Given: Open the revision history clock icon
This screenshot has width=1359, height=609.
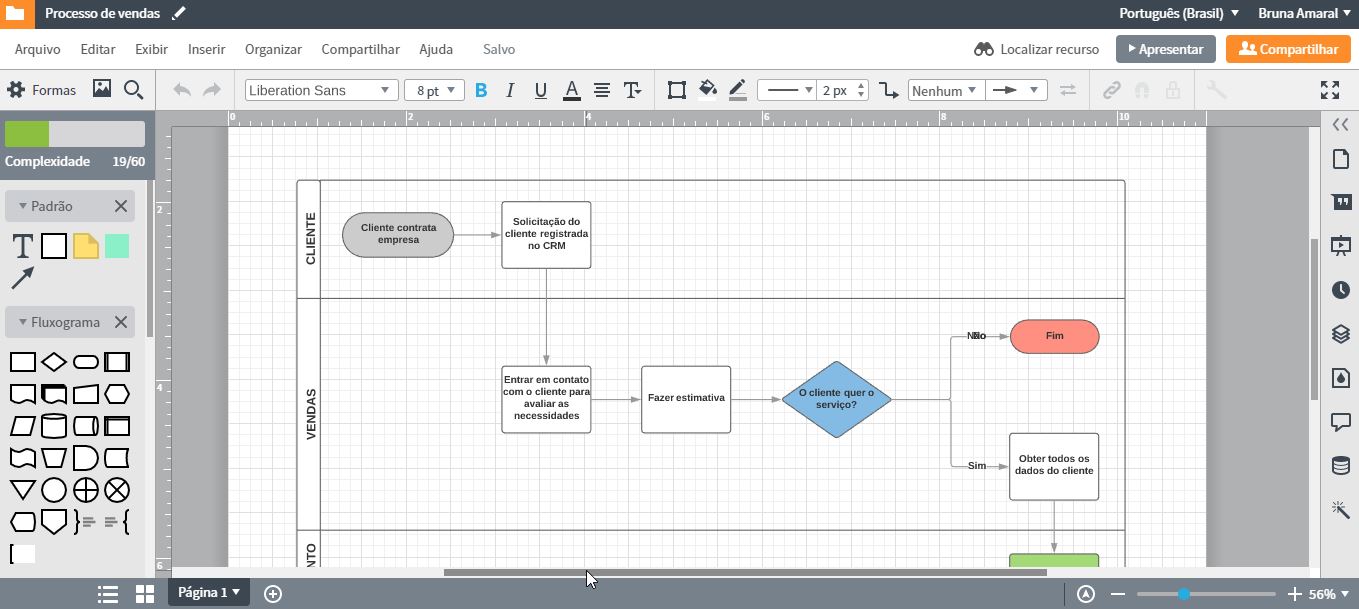Looking at the screenshot, I should pos(1341,290).
